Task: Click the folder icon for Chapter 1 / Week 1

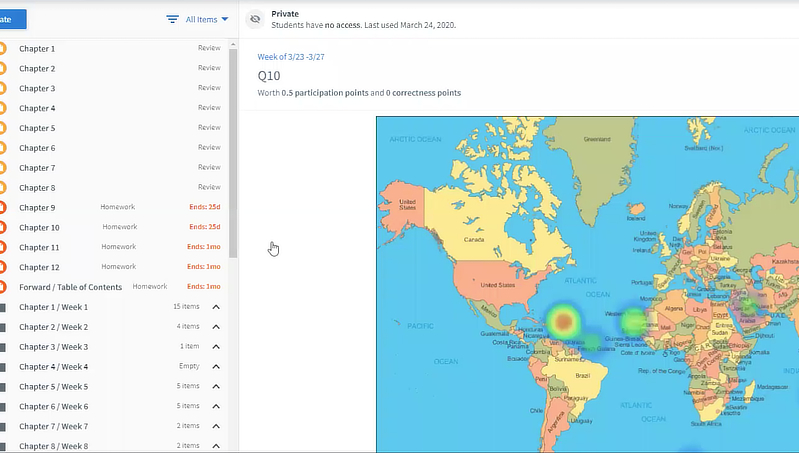Action: point(2,307)
